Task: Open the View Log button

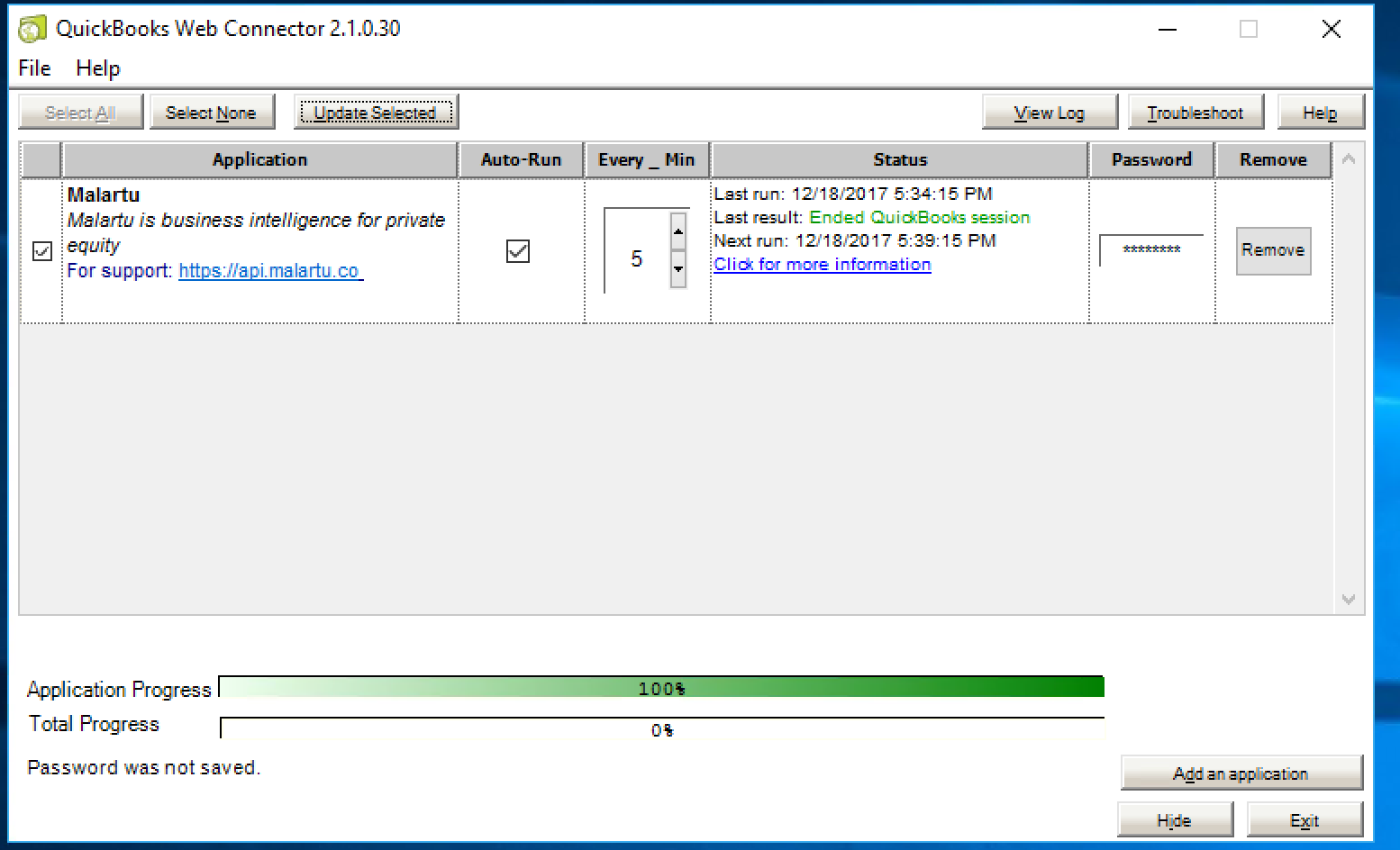Action: click(1050, 113)
